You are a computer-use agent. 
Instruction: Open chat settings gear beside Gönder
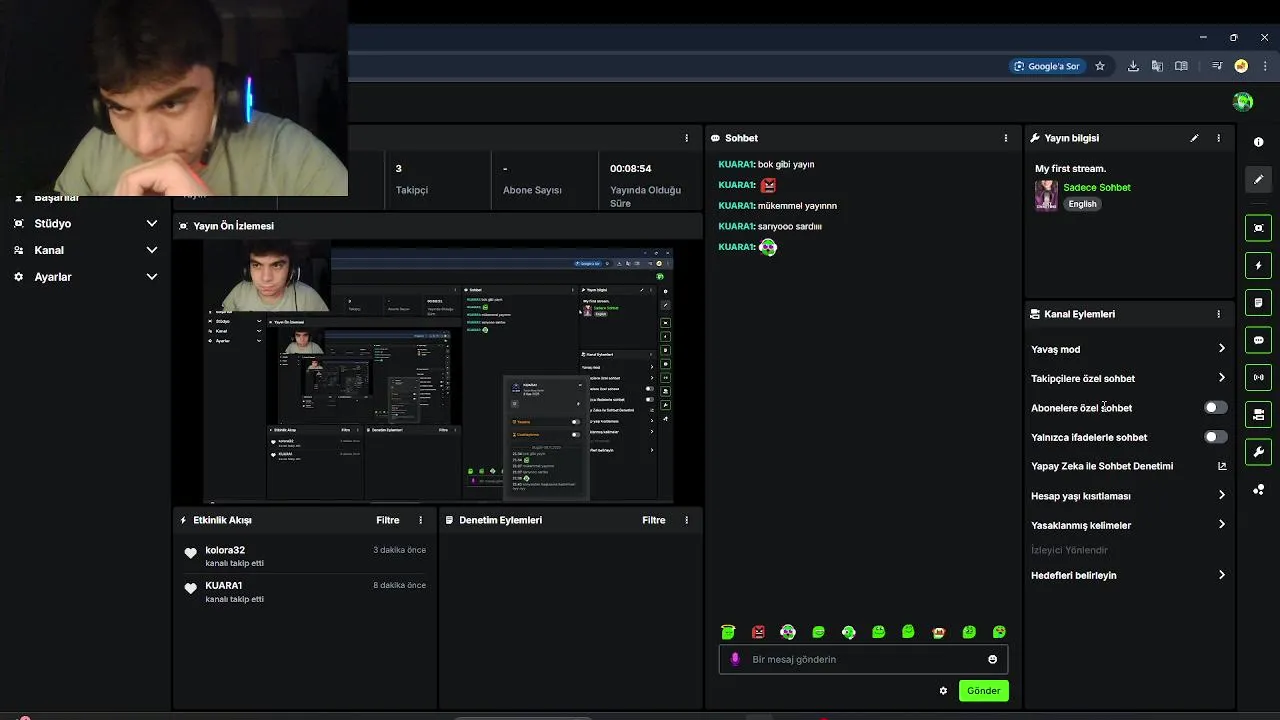943,690
